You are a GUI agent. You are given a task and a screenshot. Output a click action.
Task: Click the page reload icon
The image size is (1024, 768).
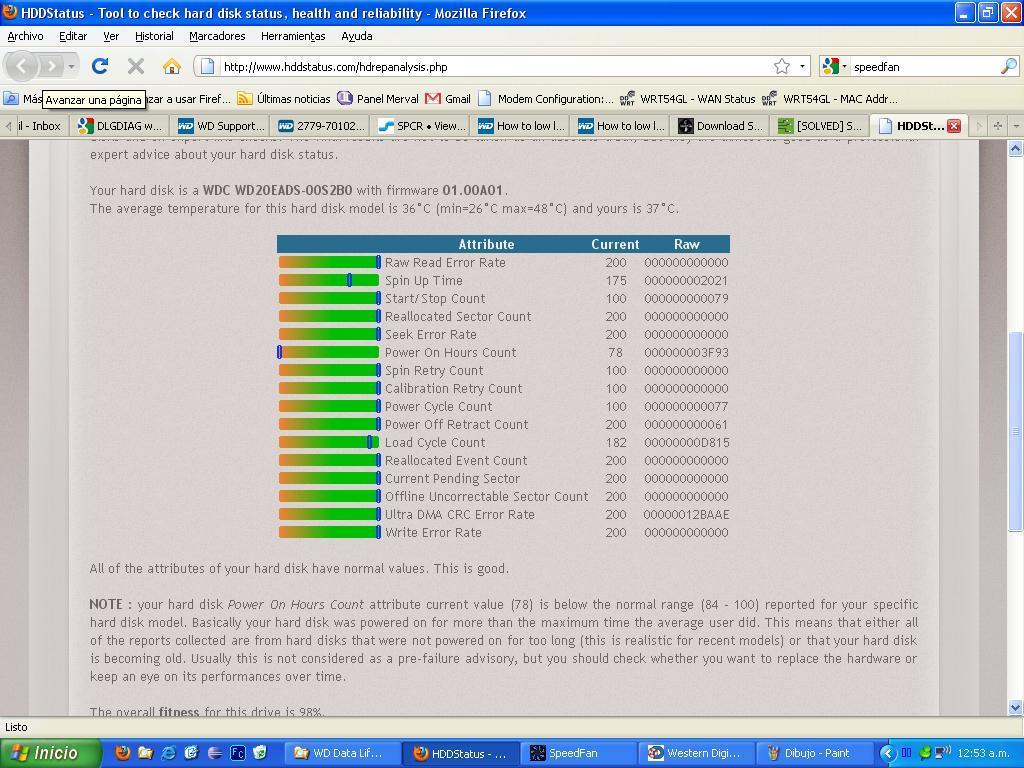(x=100, y=67)
